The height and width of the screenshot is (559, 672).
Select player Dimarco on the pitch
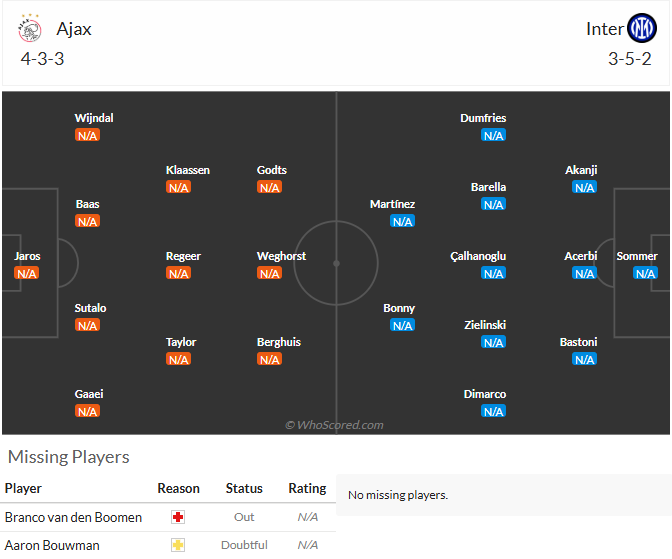coord(485,394)
